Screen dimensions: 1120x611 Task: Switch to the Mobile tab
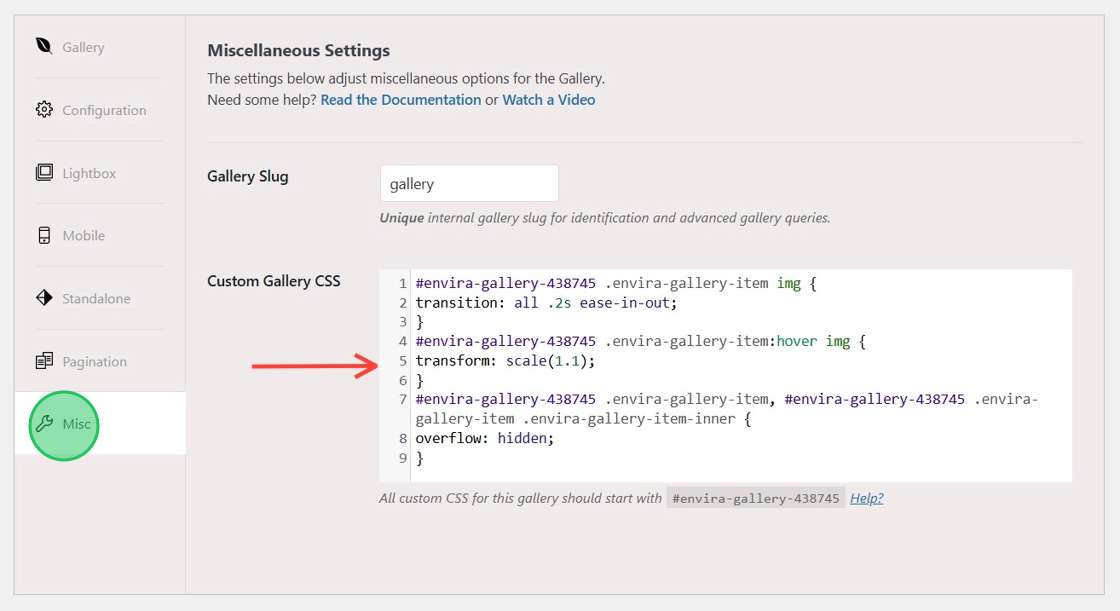click(83, 235)
